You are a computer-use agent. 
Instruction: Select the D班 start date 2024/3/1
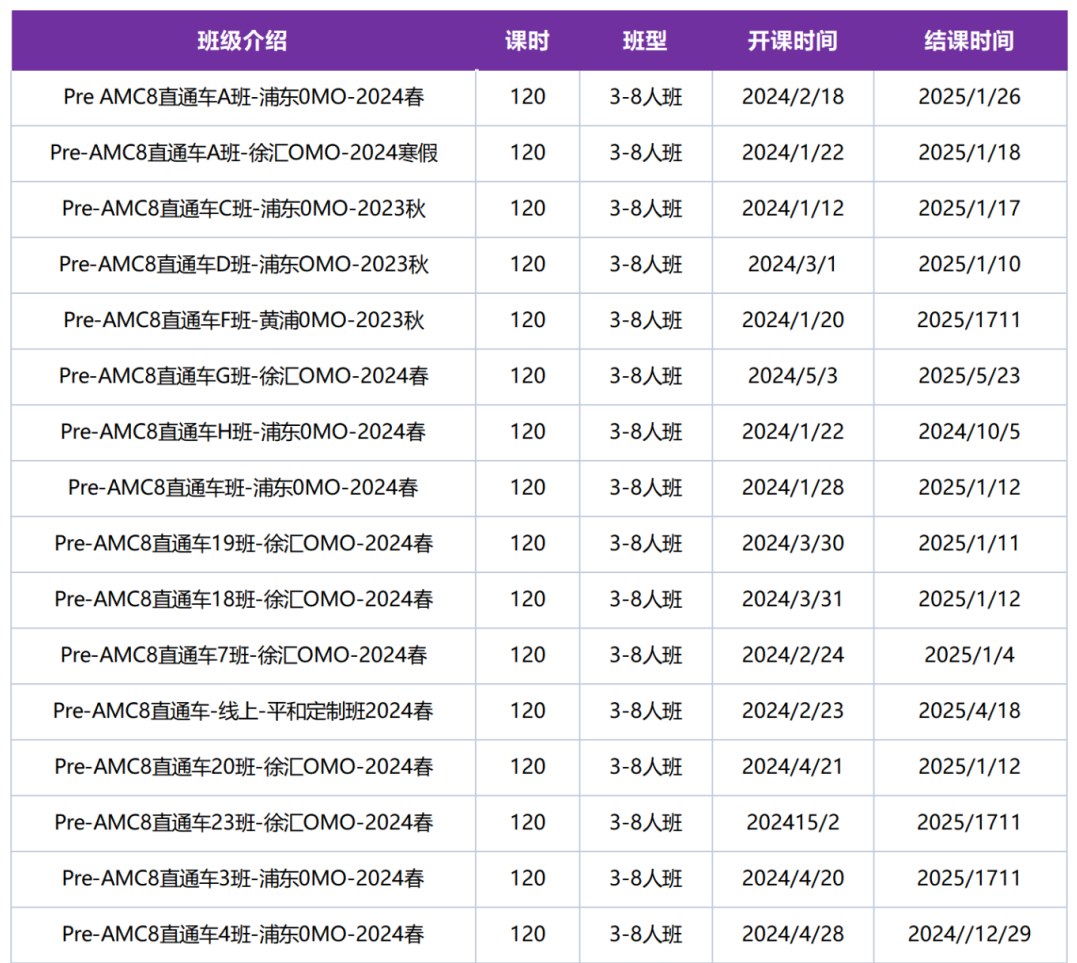793,264
